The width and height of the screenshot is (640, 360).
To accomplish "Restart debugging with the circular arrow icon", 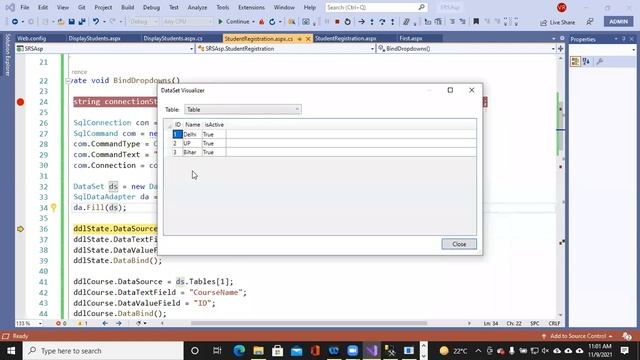I will tap(347, 22).
